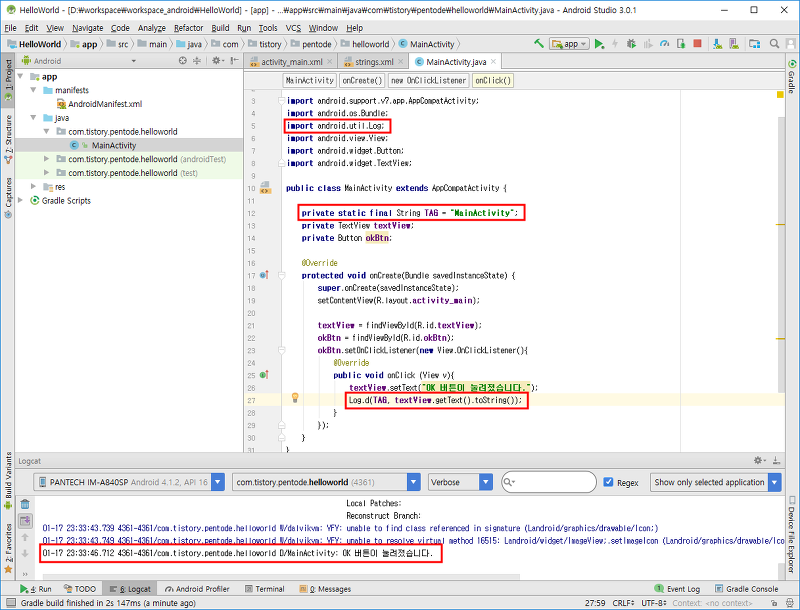The width and height of the screenshot is (800, 610).
Task: Toggle Device File Explorer side panel
Action: (792, 535)
